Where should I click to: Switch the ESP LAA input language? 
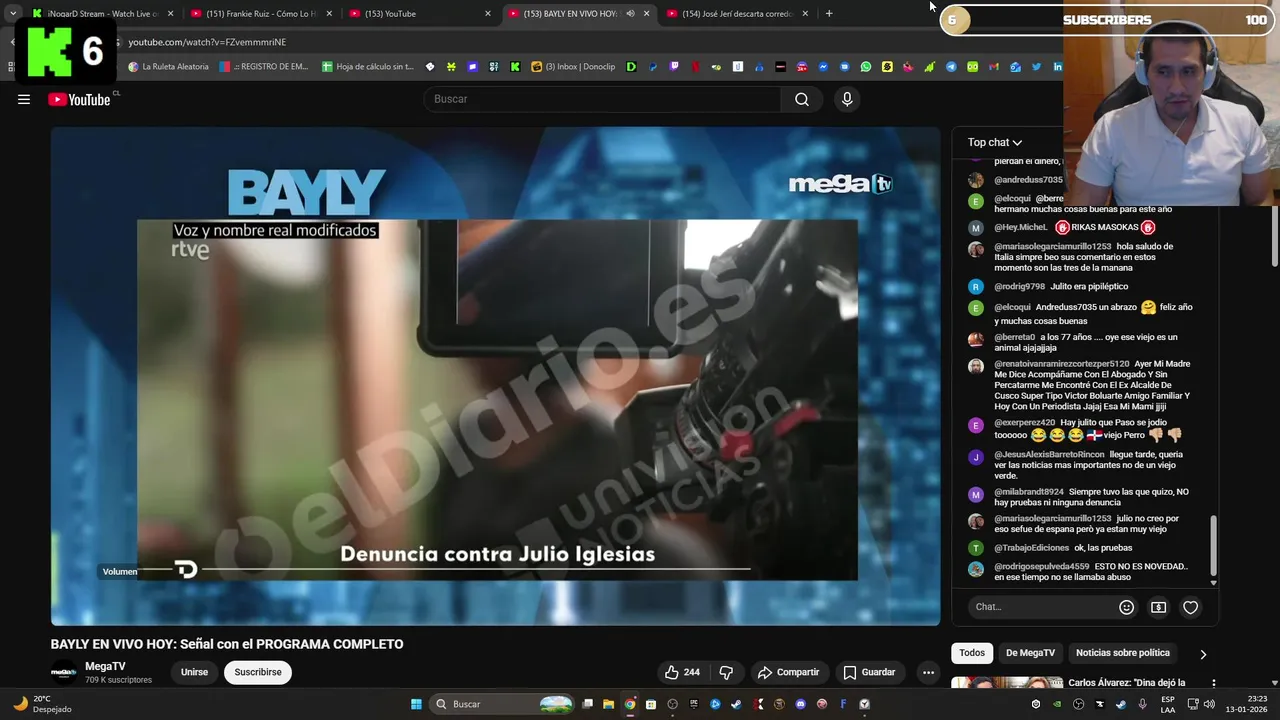point(1168,704)
